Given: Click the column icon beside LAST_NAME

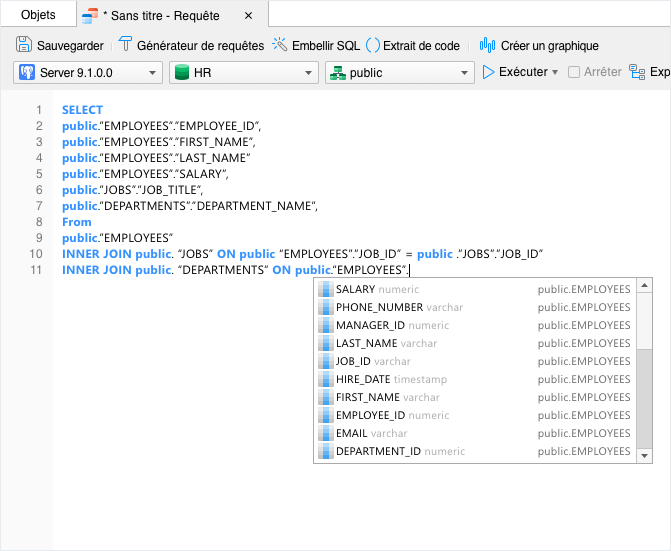Looking at the screenshot, I should 326,343.
